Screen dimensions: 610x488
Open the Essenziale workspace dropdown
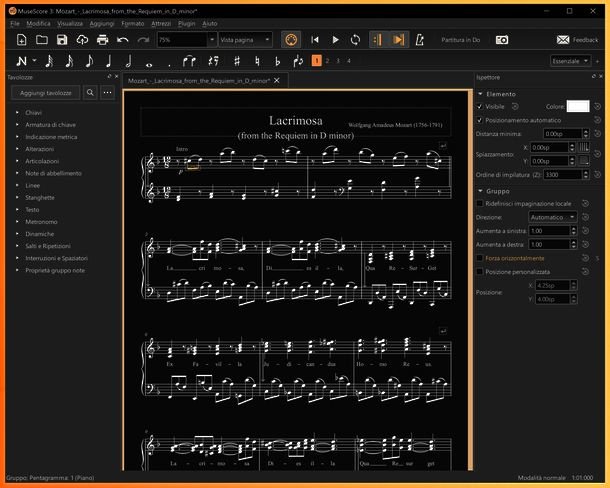click(571, 61)
